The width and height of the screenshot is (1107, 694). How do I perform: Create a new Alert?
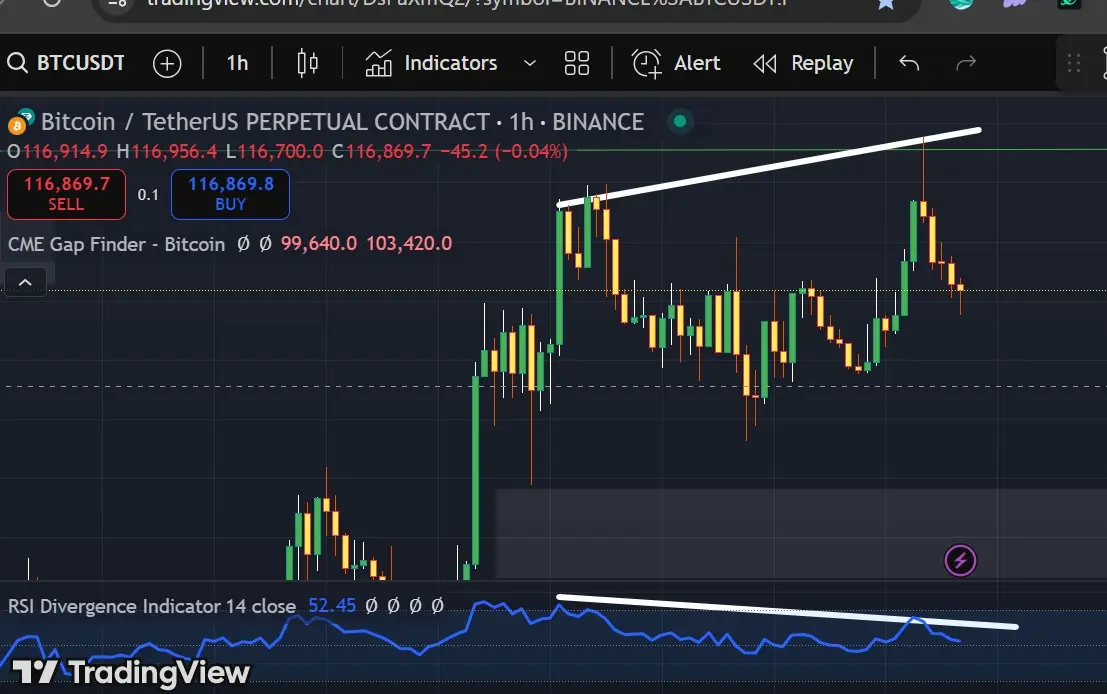(676, 63)
